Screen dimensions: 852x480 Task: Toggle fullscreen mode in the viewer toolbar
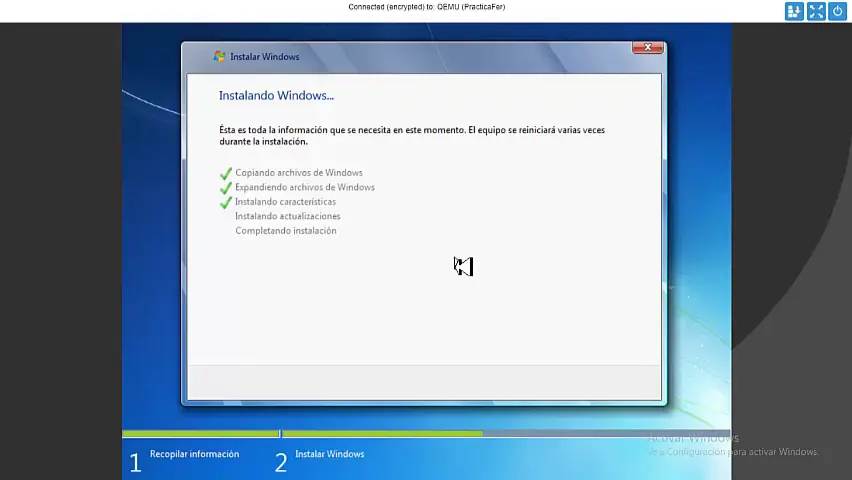click(816, 11)
